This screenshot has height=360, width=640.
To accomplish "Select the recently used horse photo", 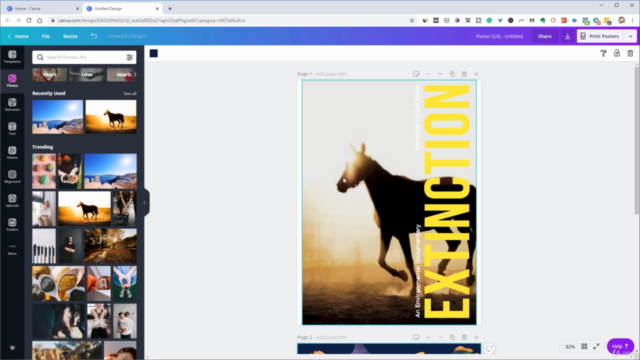I will coord(111,117).
